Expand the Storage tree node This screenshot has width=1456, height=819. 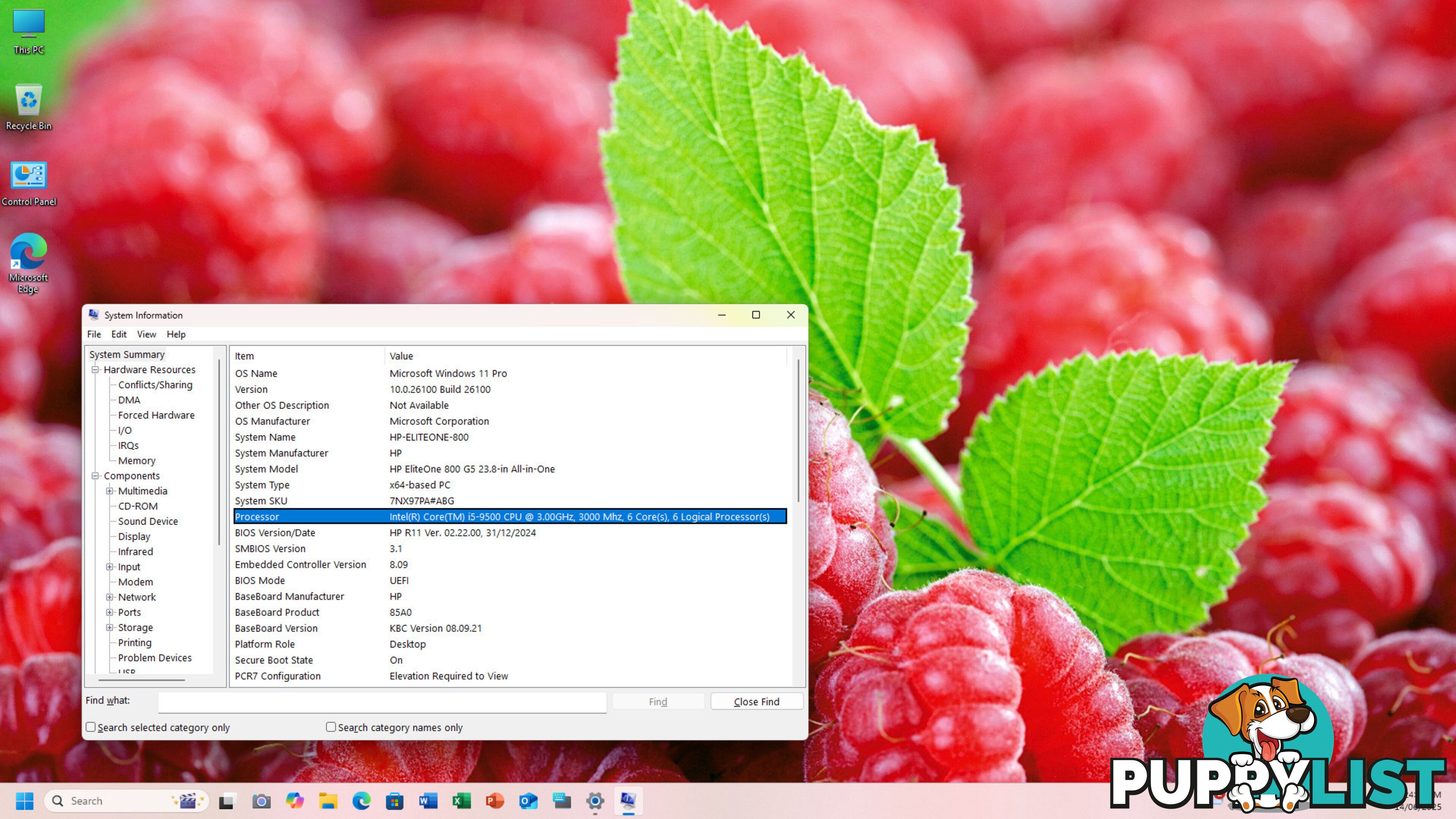(x=110, y=628)
